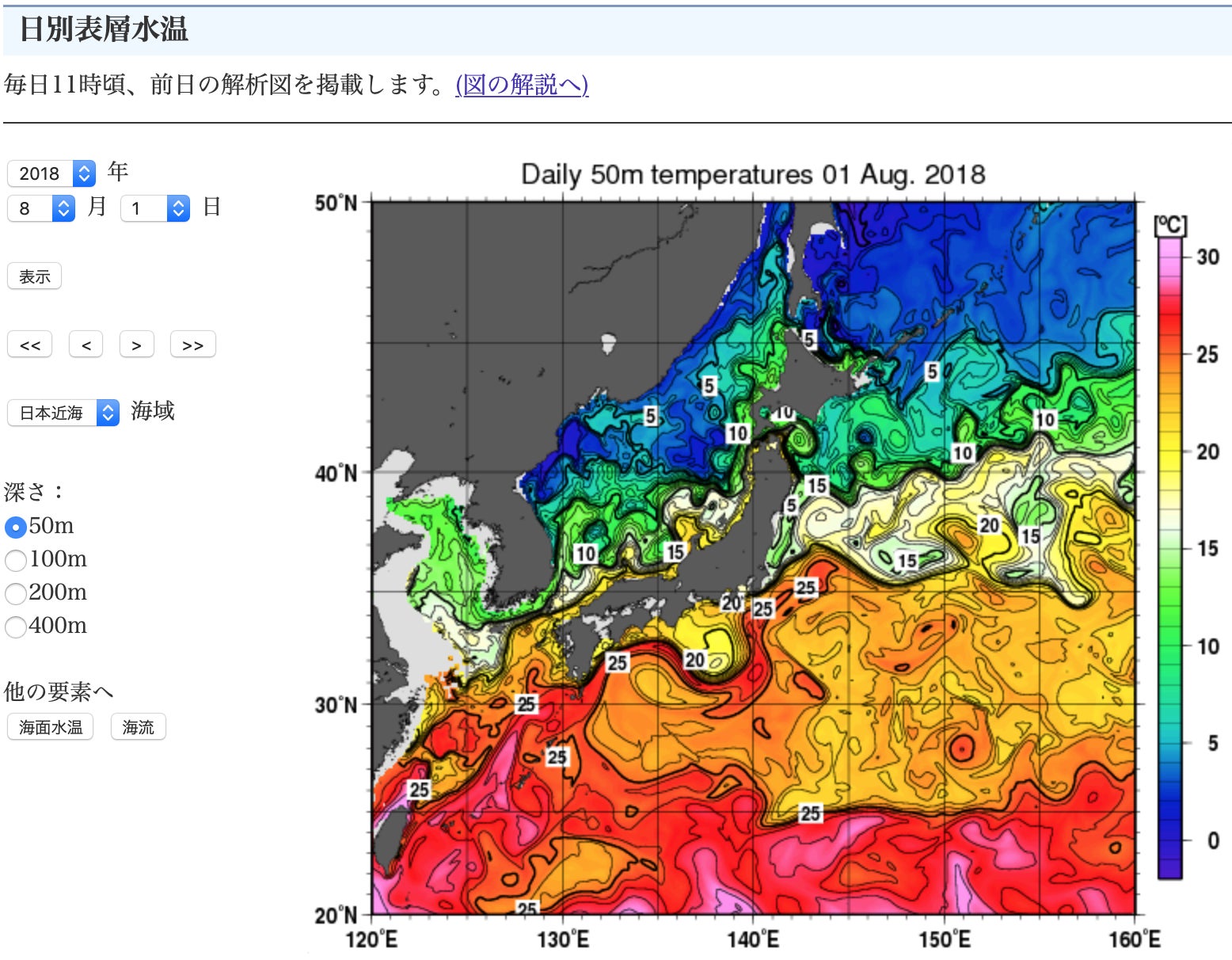This screenshot has height=960, width=1232.
Task: Advance to next day with > button
Action: tap(136, 345)
